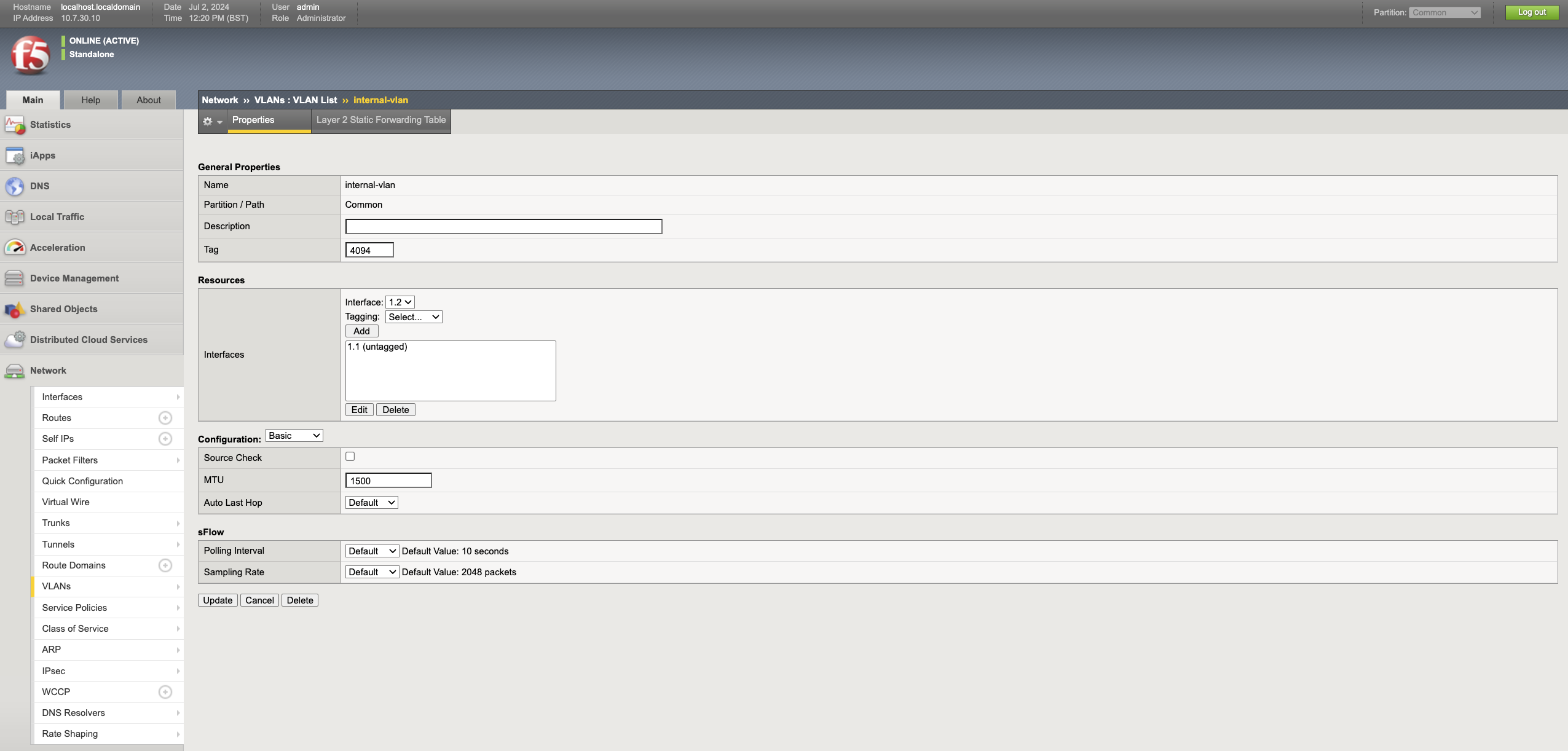1568x751 pixels.
Task: Click the plus icon next to Route Domains
Action: [x=165, y=565]
